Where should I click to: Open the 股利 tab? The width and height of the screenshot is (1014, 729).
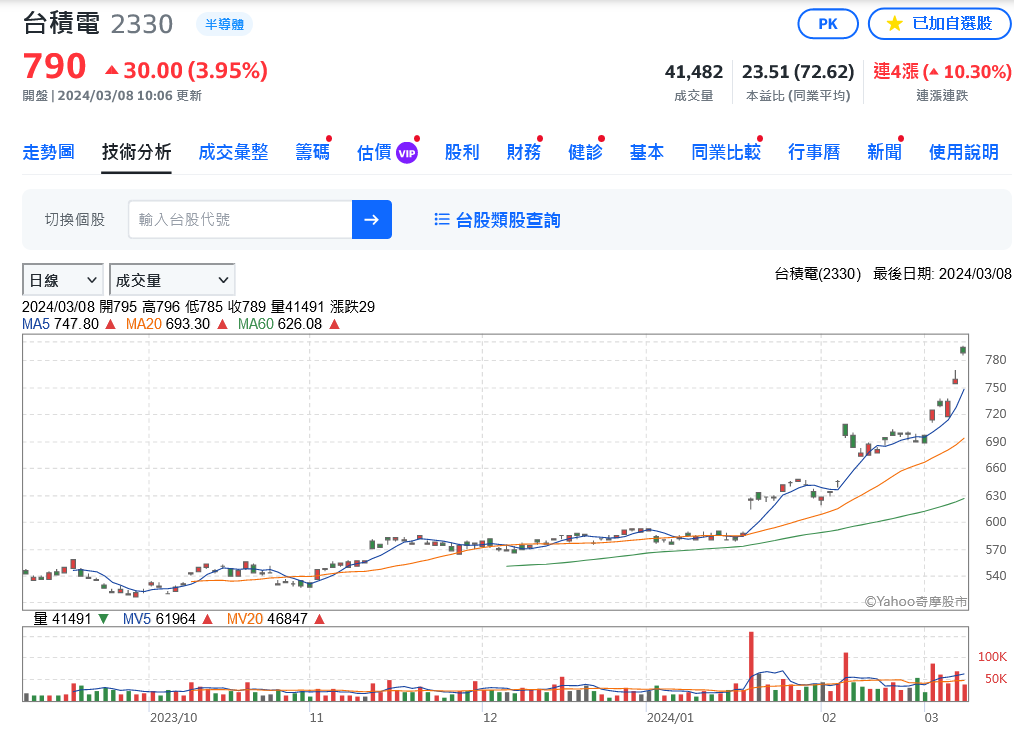[462, 153]
